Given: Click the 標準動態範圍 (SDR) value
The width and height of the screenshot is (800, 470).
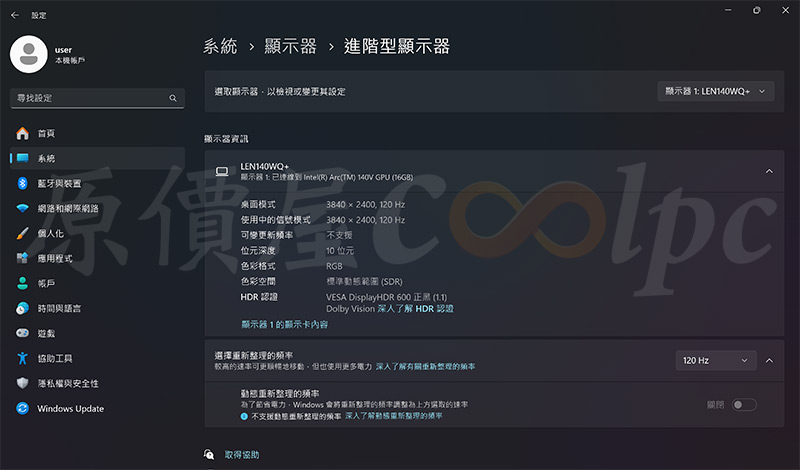Looking at the screenshot, I should point(364,281).
